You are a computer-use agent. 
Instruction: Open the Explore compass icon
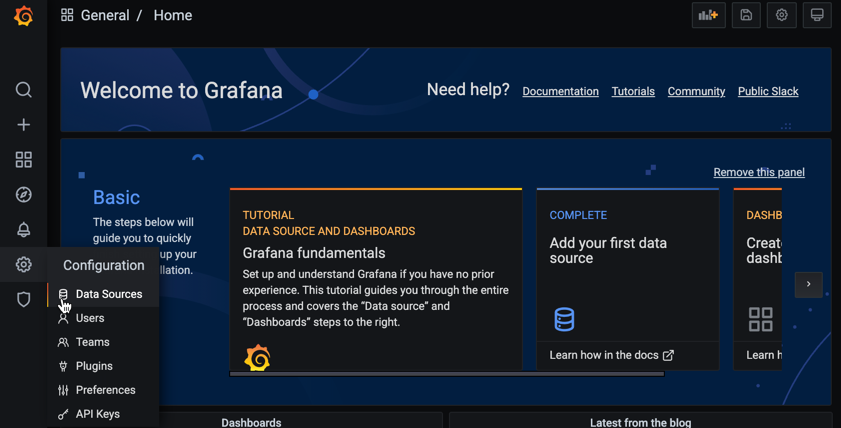coord(24,195)
